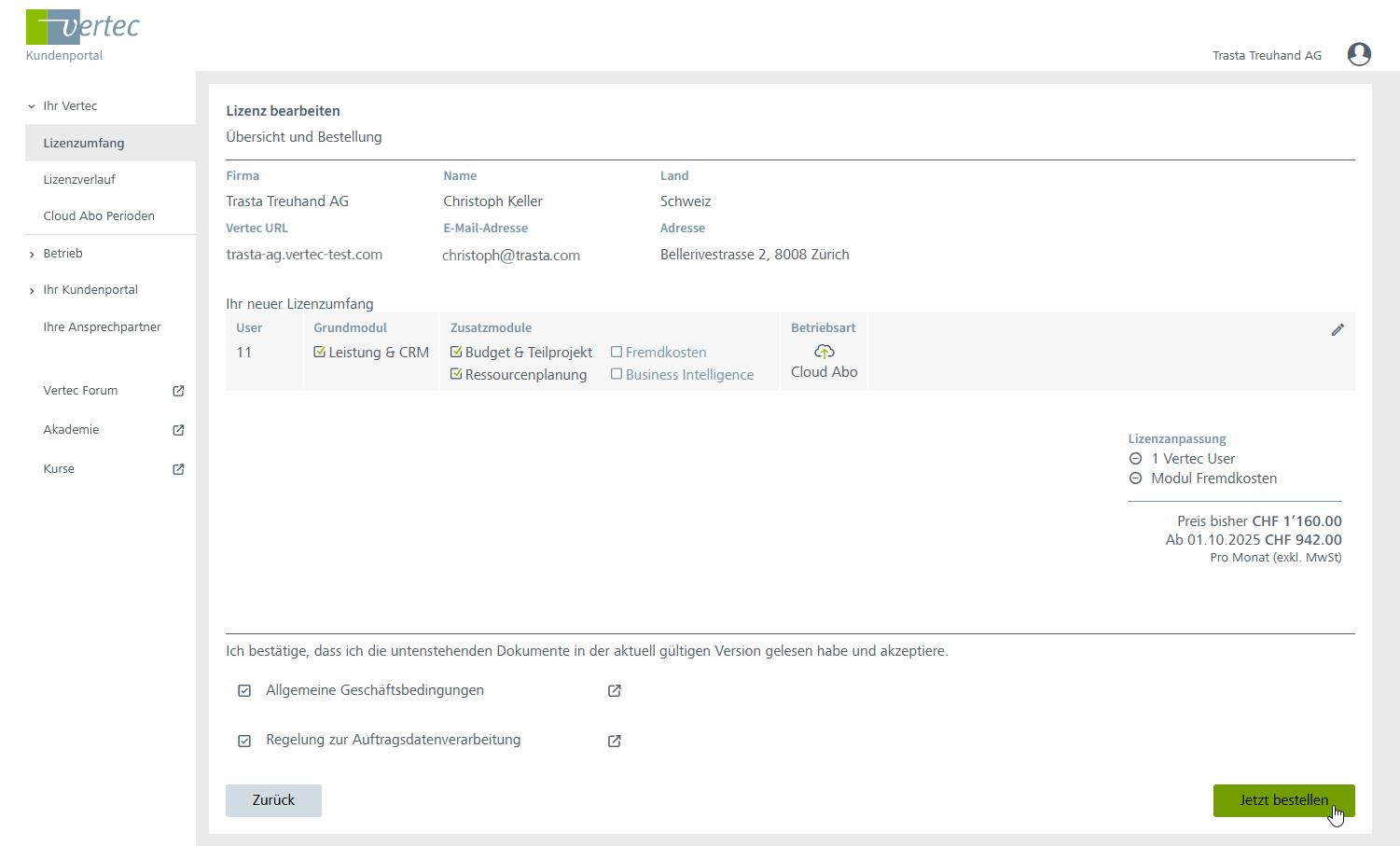
Task: Click minus icon next to 1 Vertec User
Action: [1135, 459]
